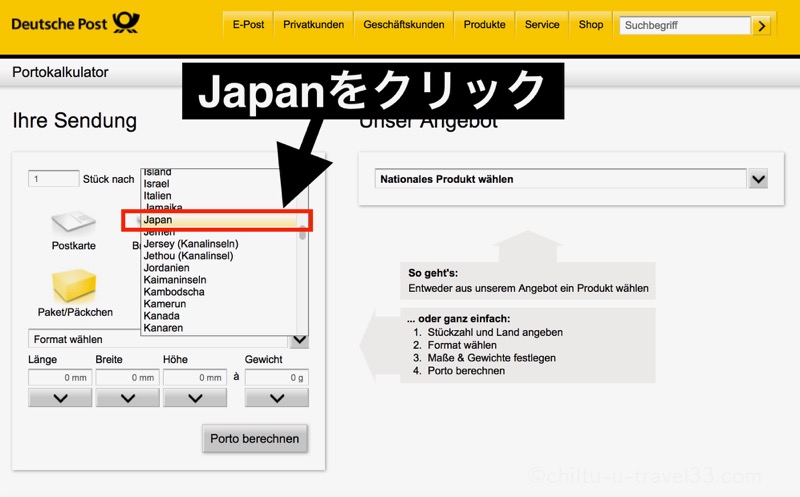Open the Geschäftskunden menu

click(404, 24)
